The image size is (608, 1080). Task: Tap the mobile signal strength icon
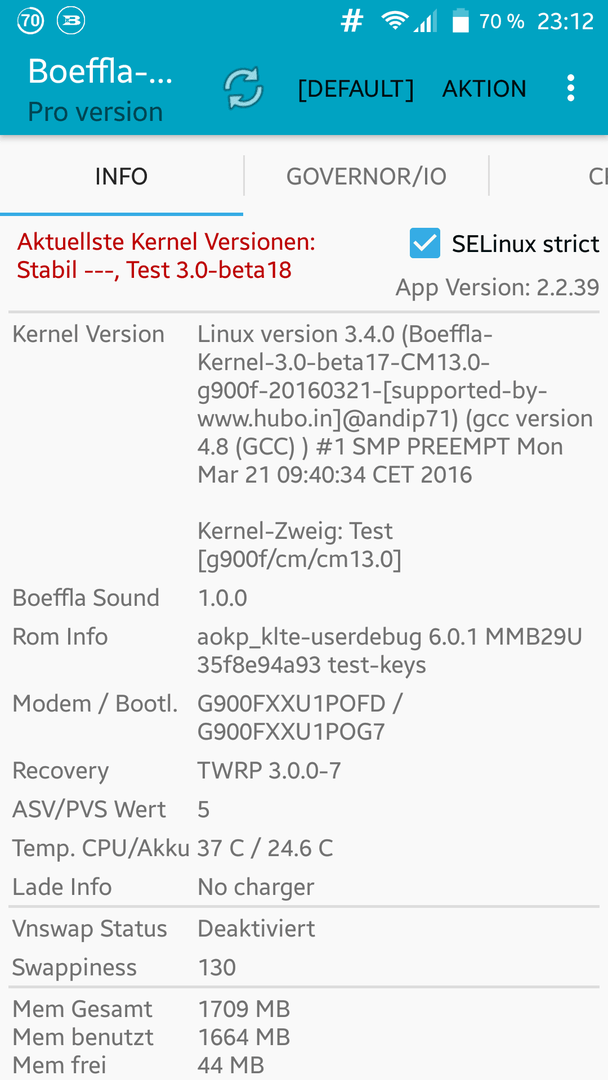point(425,22)
